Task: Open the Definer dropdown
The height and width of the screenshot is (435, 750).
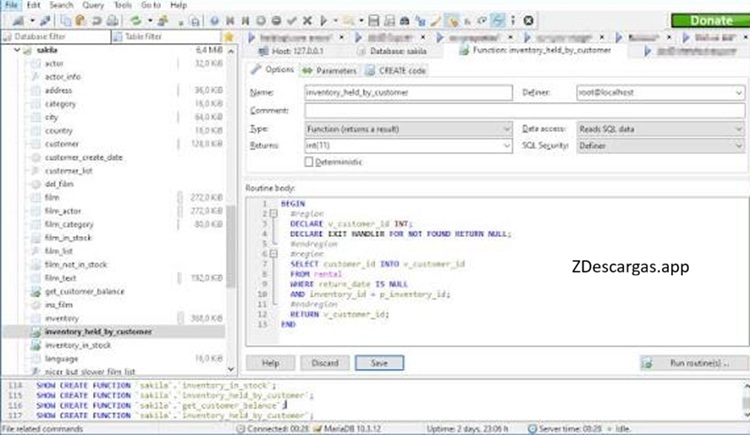Action: tap(739, 92)
